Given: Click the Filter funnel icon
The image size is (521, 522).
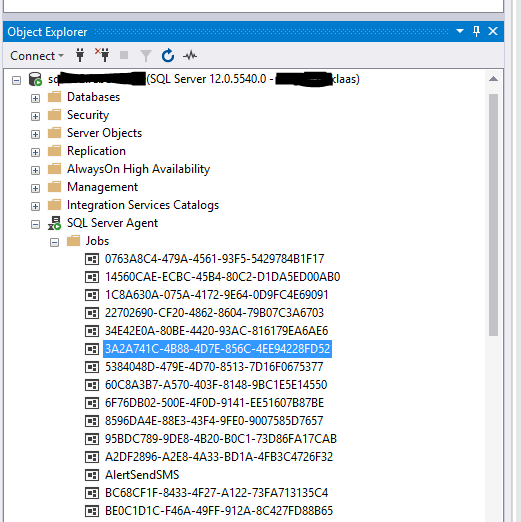Looking at the screenshot, I should click(x=146, y=56).
